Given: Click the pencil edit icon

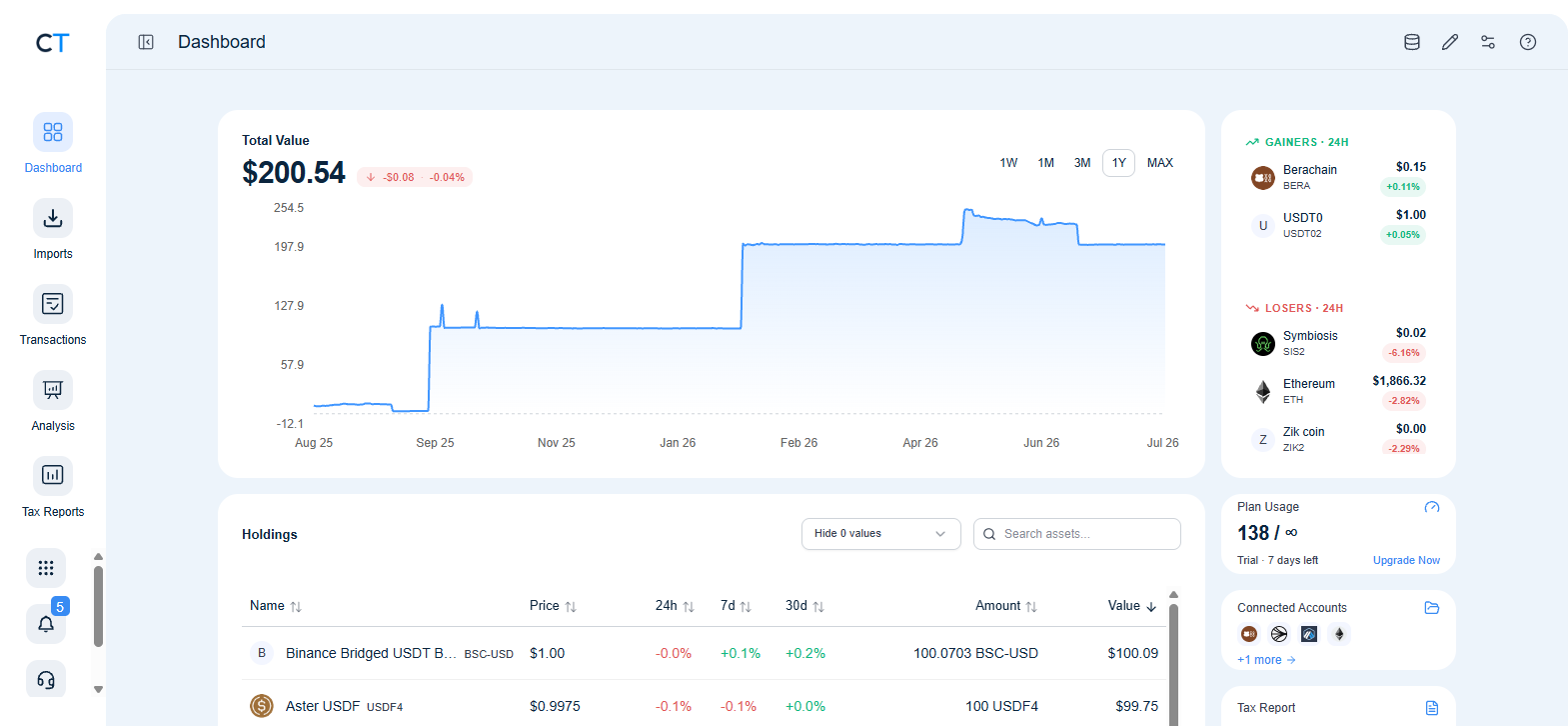Looking at the screenshot, I should [x=1450, y=42].
